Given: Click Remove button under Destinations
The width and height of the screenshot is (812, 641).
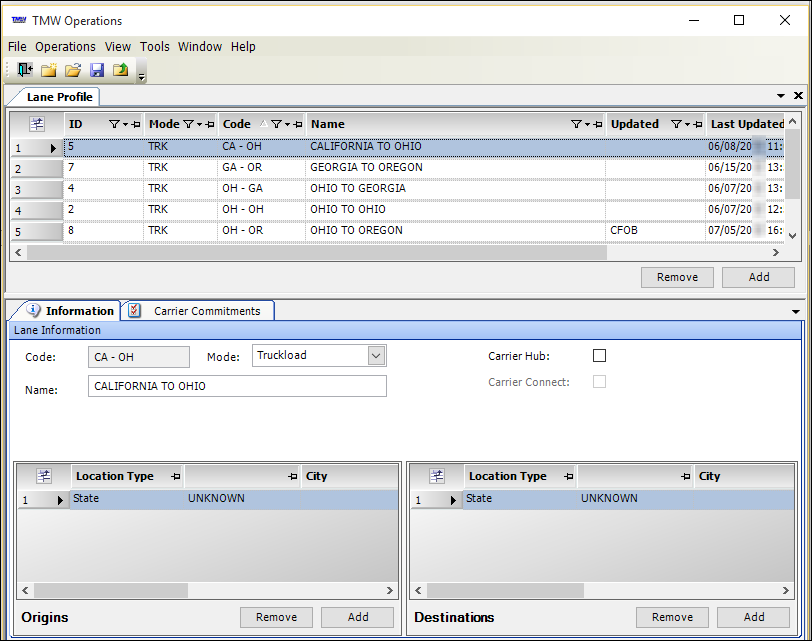Looking at the screenshot, I should [x=672, y=617].
